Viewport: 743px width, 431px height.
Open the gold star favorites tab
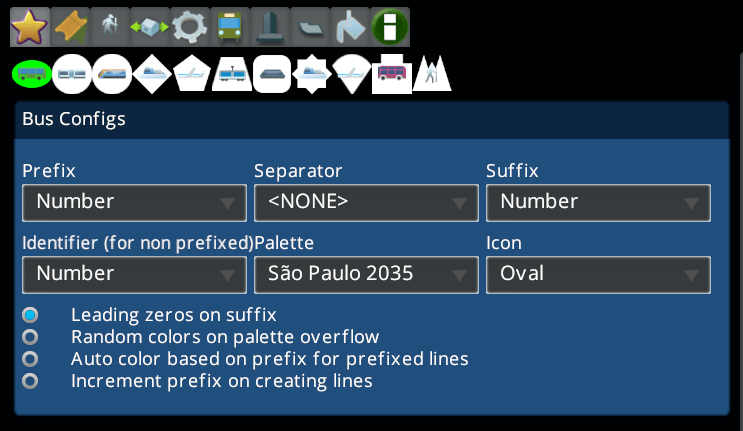[x=29, y=25]
